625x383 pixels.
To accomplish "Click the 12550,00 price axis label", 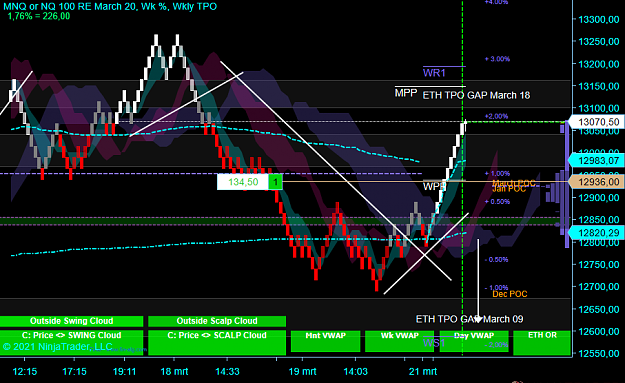I will point(599,354).
